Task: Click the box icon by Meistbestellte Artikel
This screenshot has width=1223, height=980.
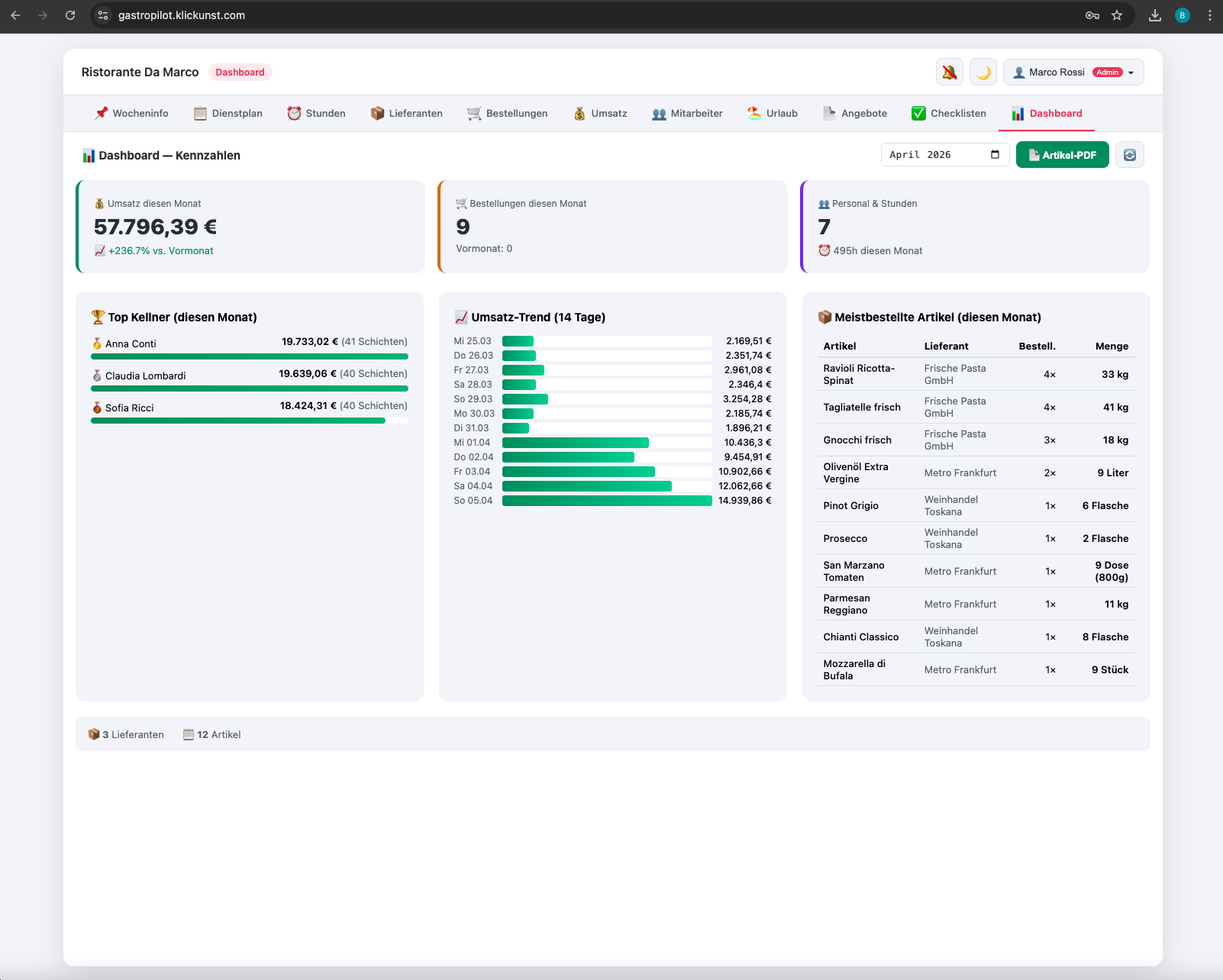Action: coord(824,317)
